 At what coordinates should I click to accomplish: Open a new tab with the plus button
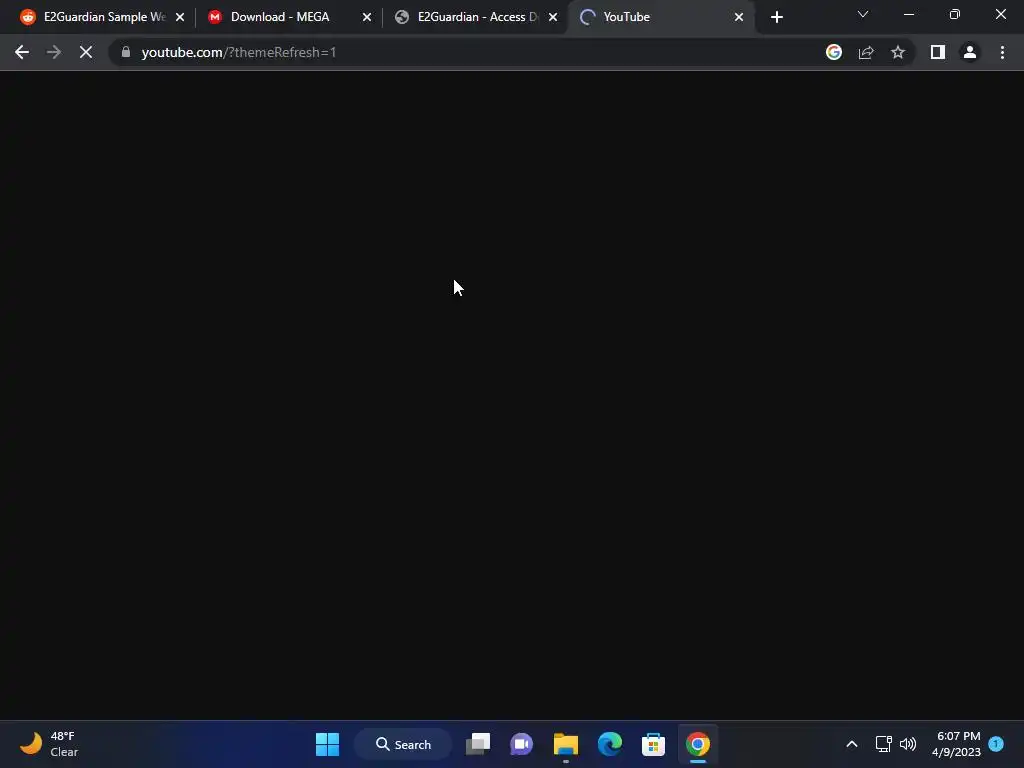click(x=776, y=17)
